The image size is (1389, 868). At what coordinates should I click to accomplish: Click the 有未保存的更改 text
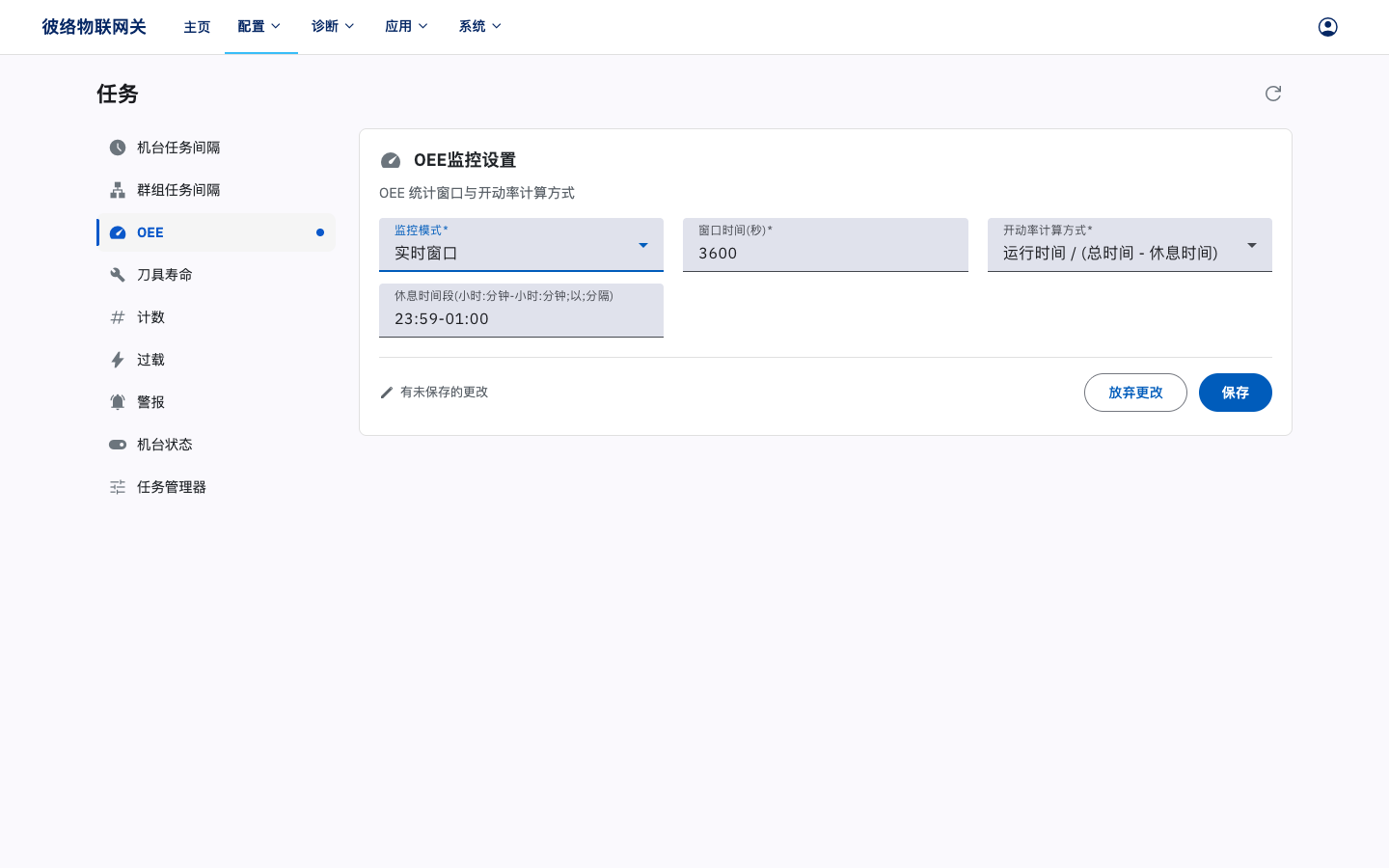pos(444,393)
